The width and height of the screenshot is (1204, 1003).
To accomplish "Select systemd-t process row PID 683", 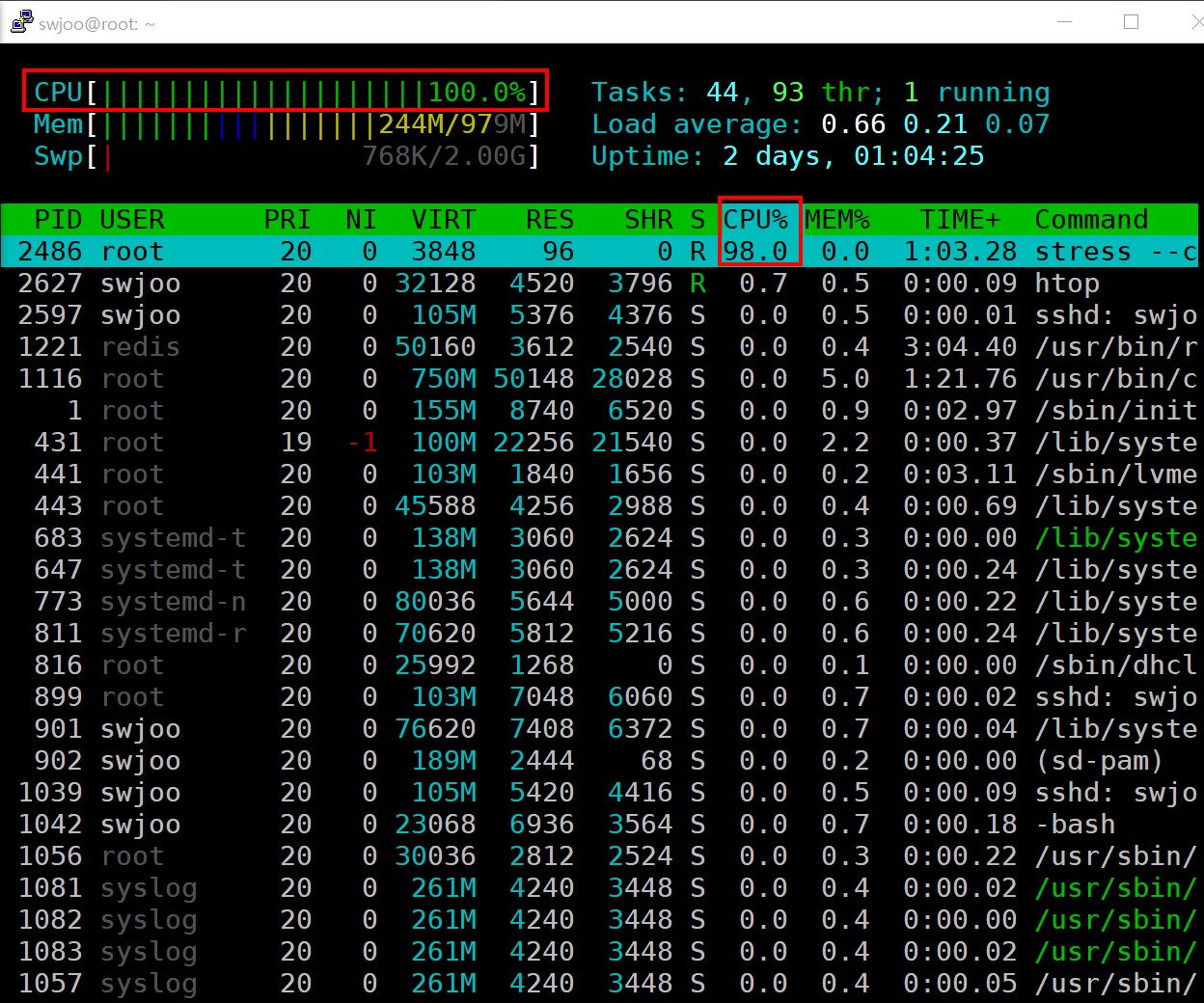I will click(x=599, y=537).
